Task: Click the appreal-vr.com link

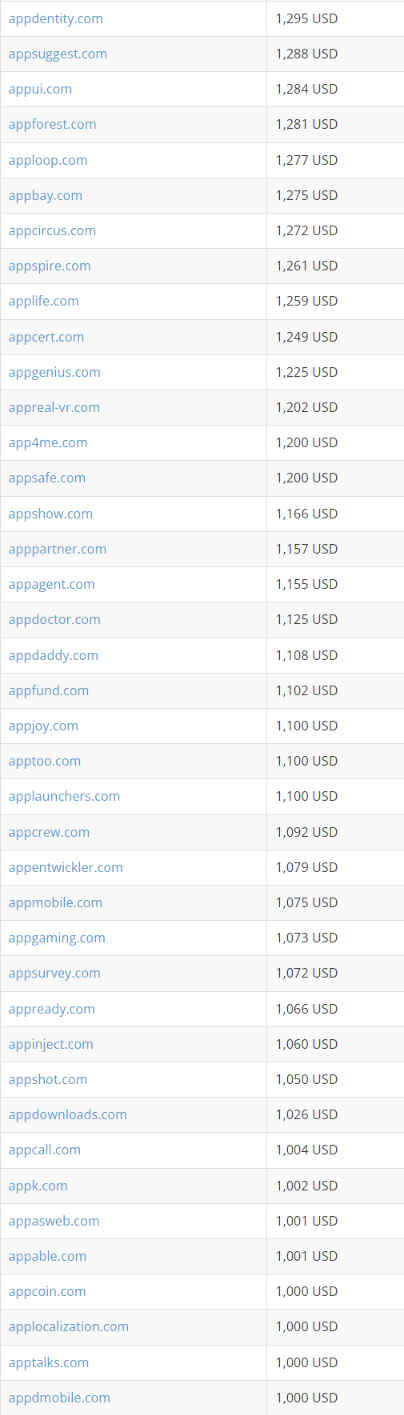Action: coord(54,407)
